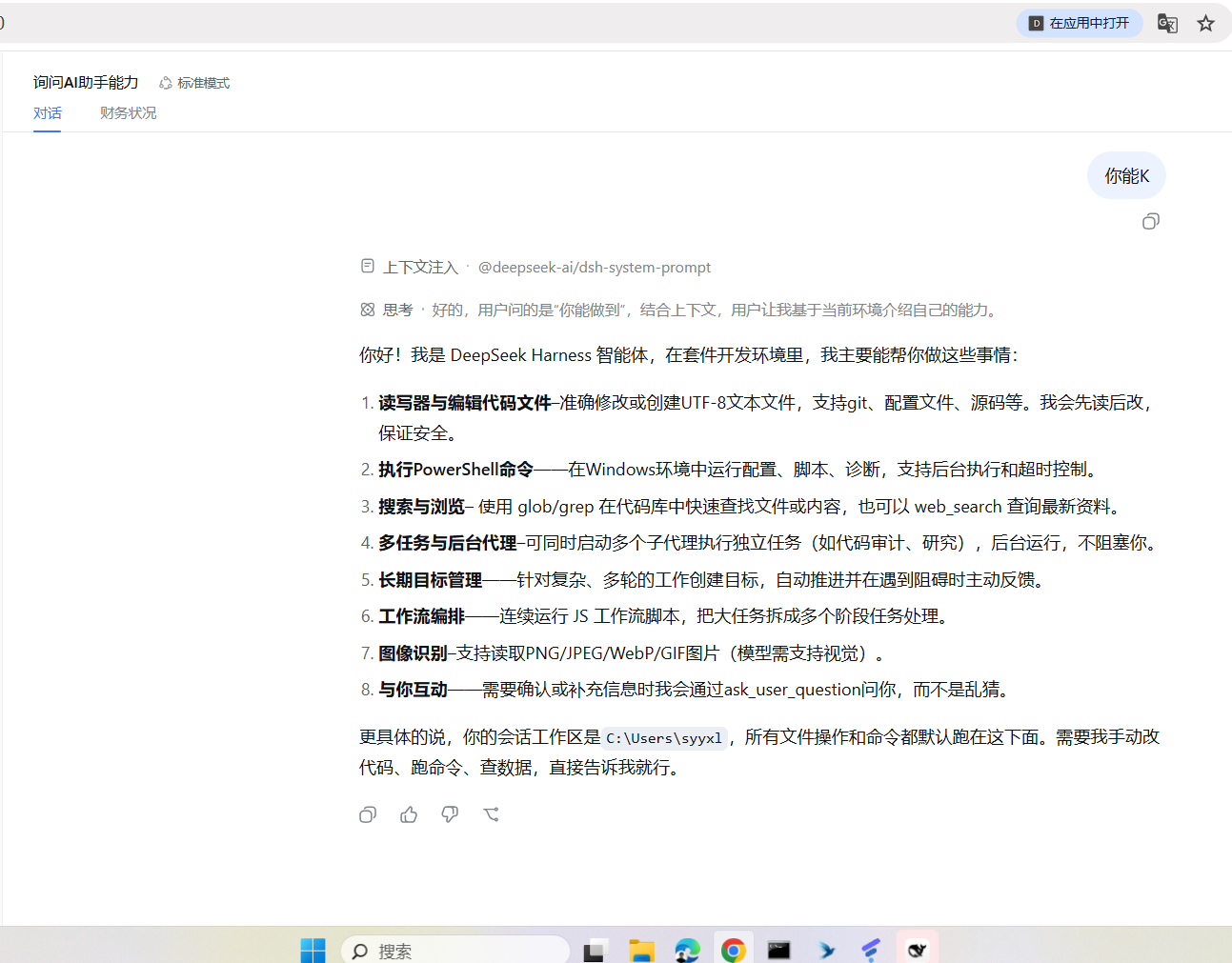1232x963 pixels.
Task: Click the Windows Start button
Action: (313, 950)
